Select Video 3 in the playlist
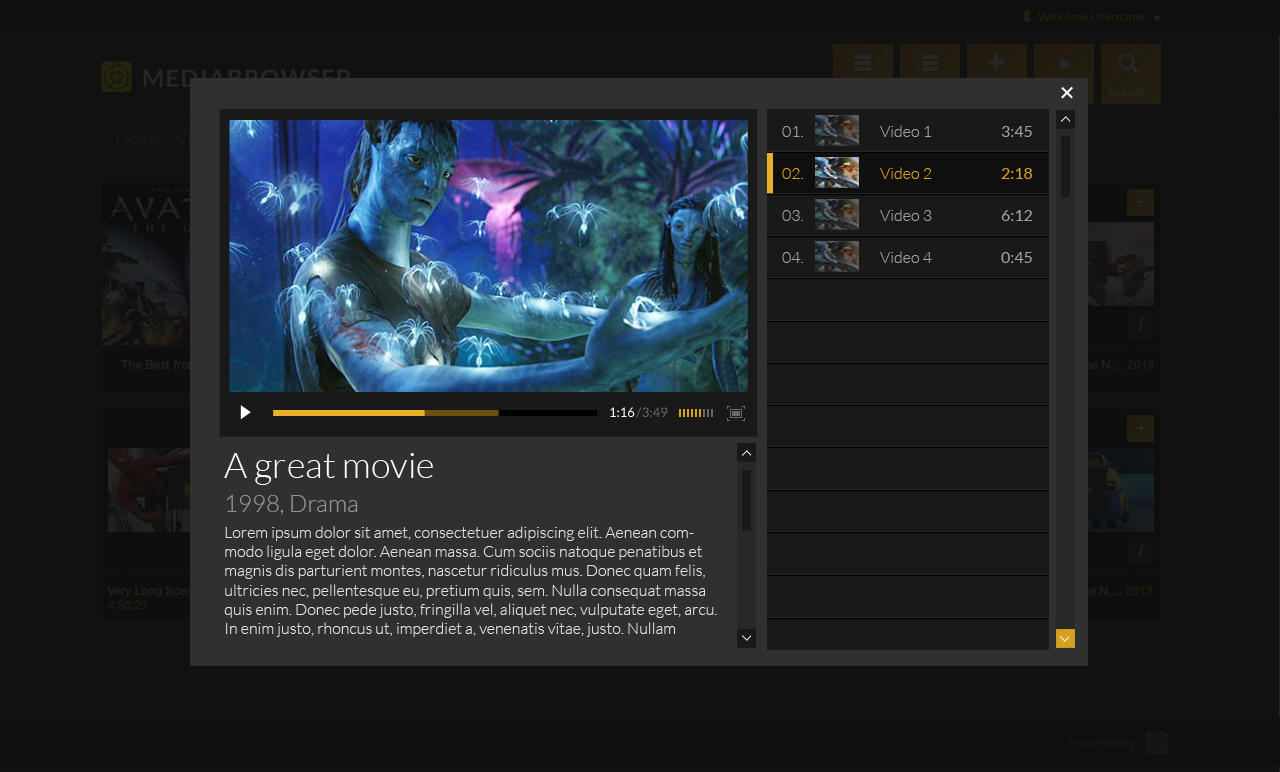Screen dimensions: 1280x772 [906, 215]
